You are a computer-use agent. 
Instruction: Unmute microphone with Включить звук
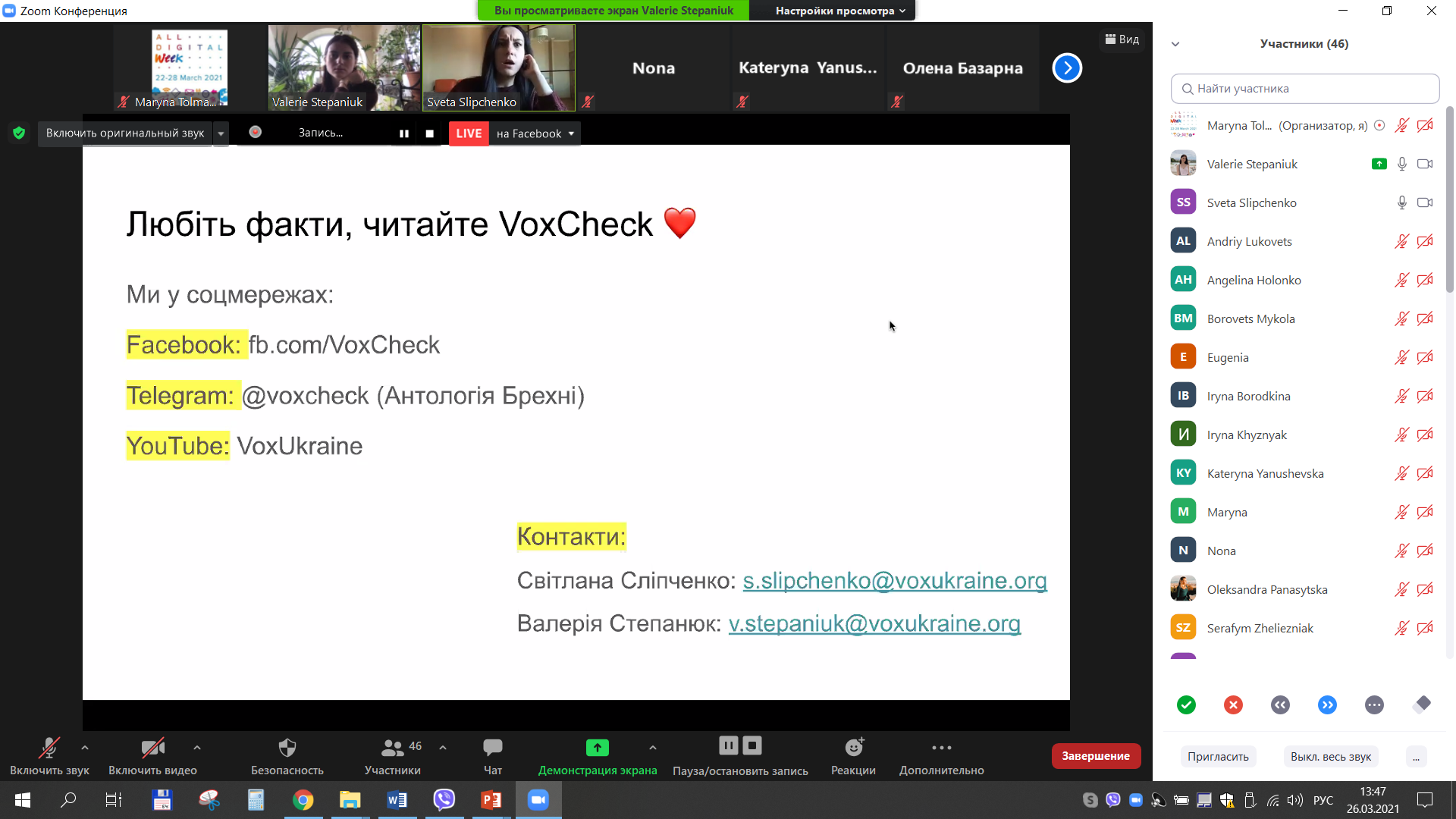(x=49, y=748)
